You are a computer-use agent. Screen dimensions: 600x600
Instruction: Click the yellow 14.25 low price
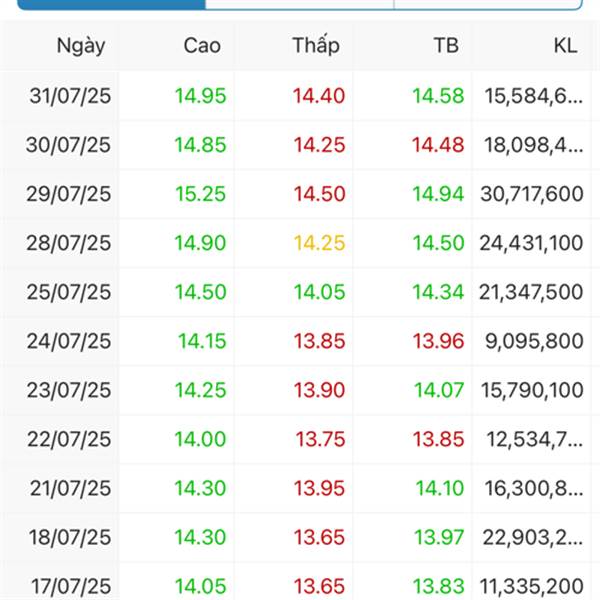click(x=319, y=243)
